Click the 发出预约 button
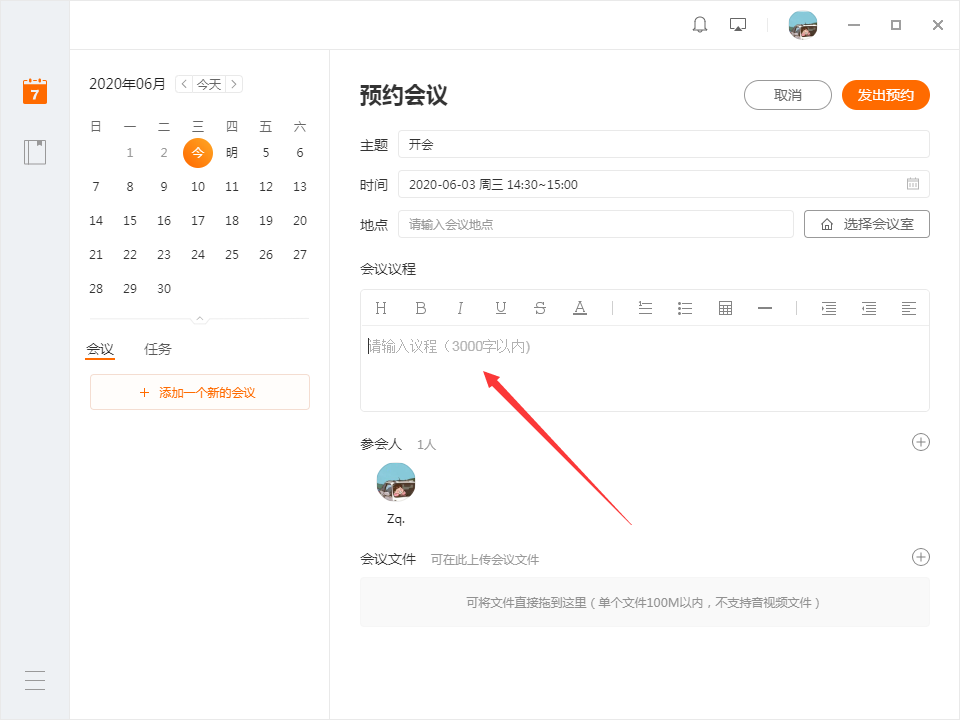Screen dimensions: 960x720 pyautogui.click(x=885, y=95)
